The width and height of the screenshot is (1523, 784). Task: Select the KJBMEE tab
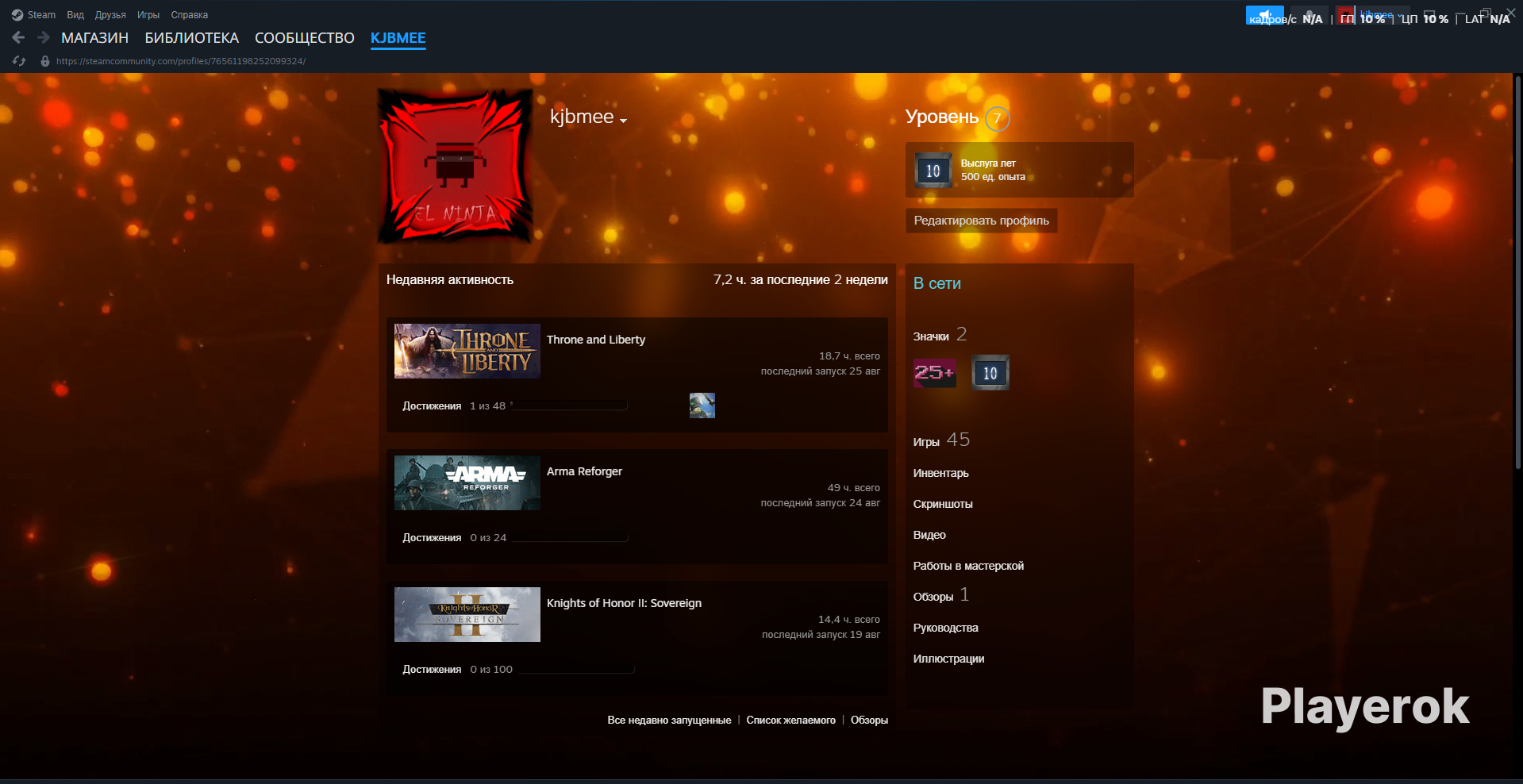(x=398, y=38)
